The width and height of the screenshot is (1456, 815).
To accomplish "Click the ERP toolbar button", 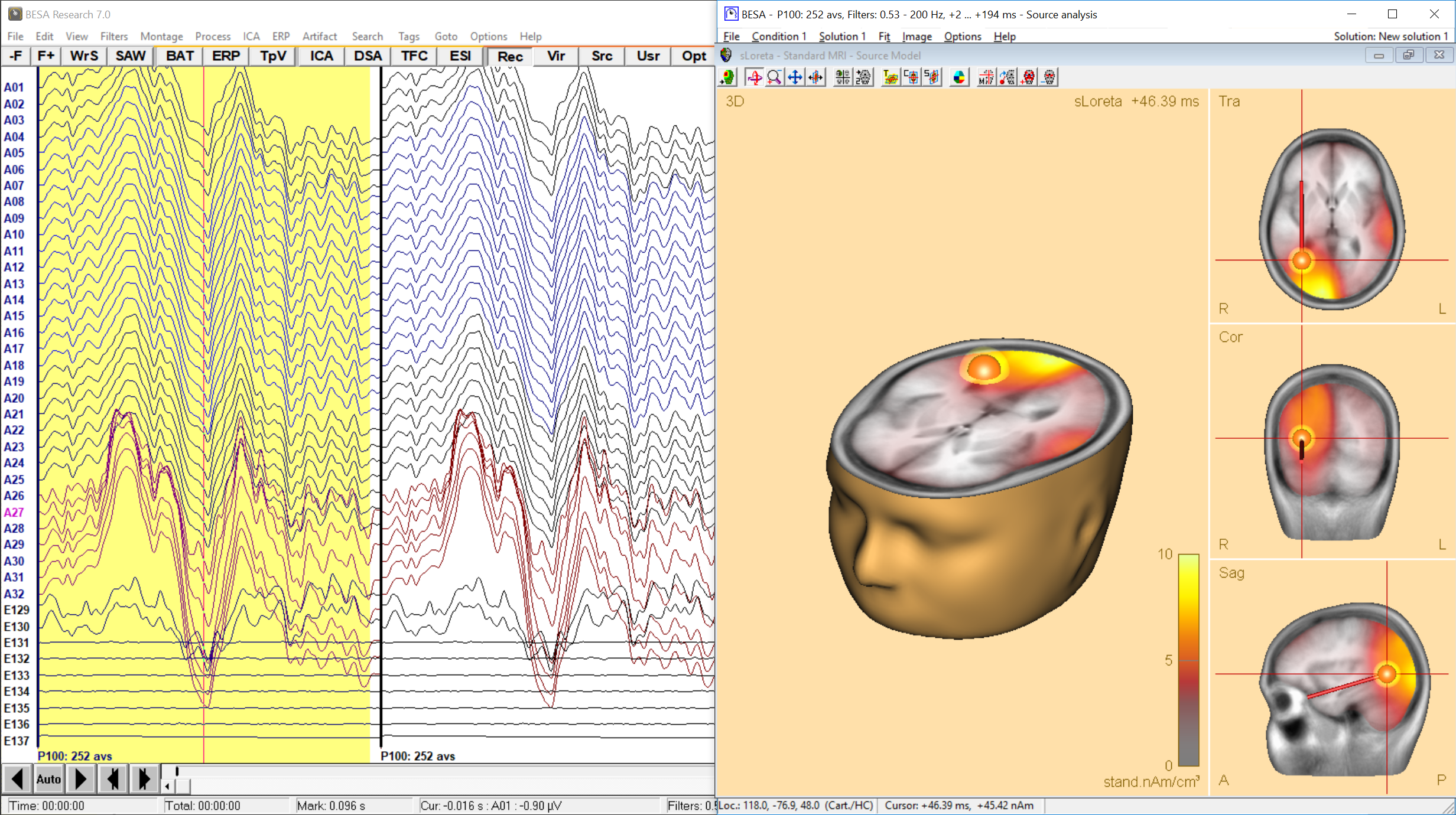I will (226, 56).
